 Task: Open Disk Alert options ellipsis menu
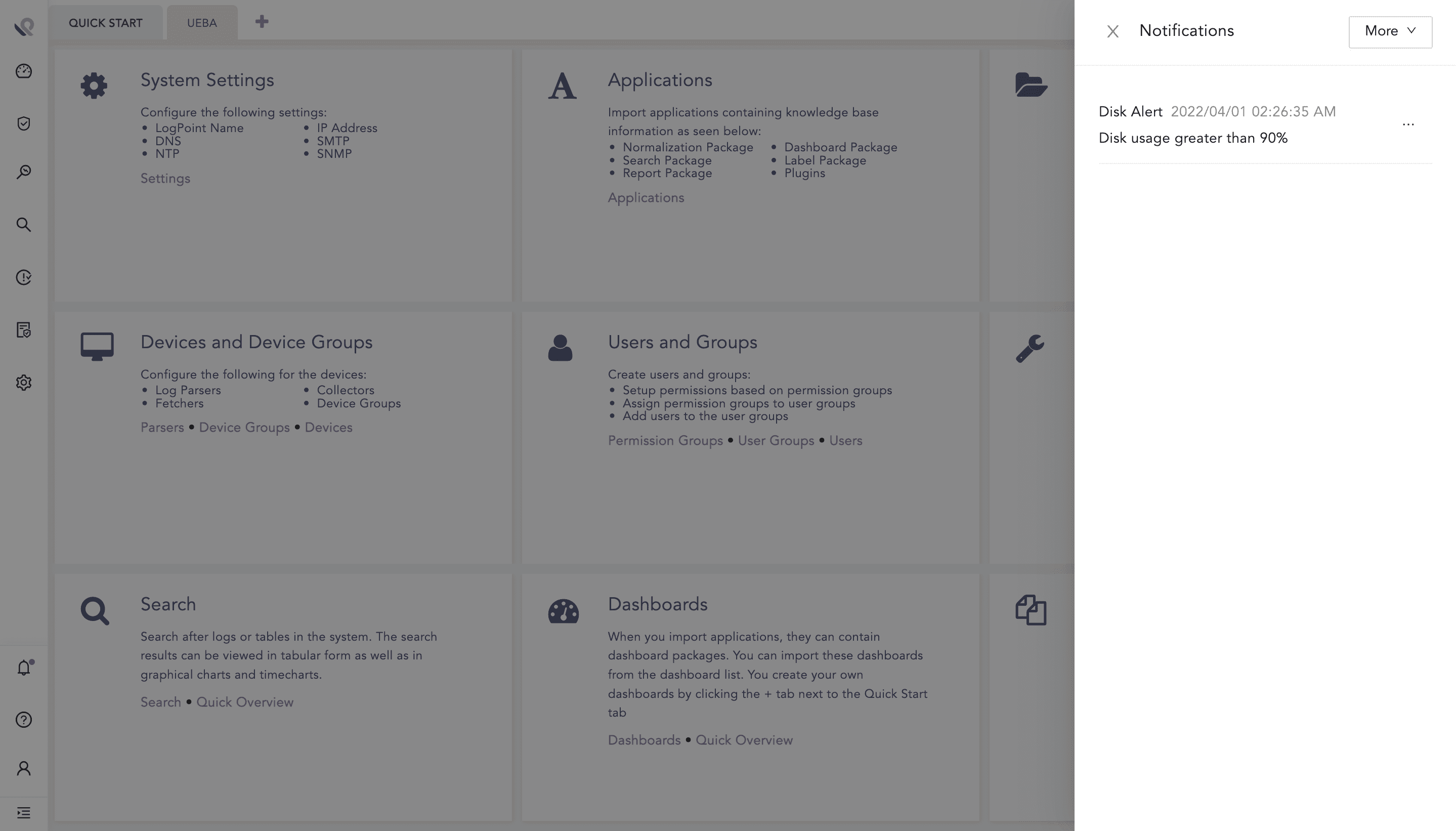[1407, 124]
